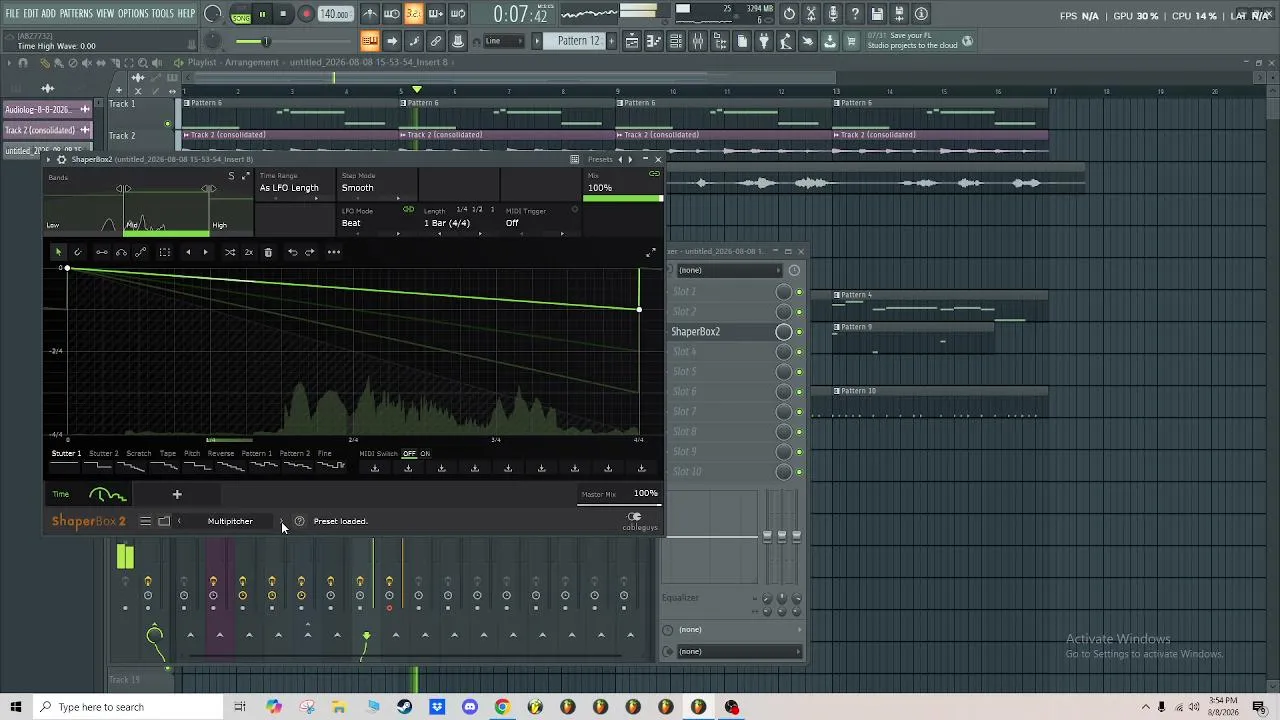The image size is (1280, 720).
Task: Adjust the ShaperBox Mix 100% slider
Action: coord(623,198)
